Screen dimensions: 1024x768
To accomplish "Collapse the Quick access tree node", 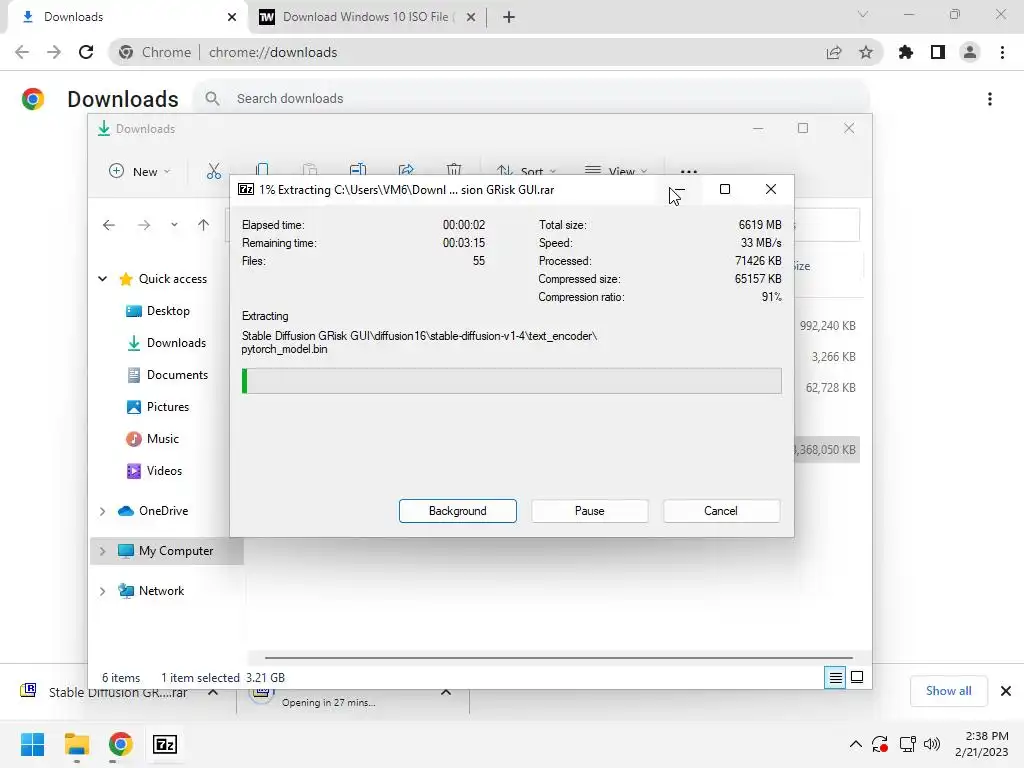I will click(103, 279).
